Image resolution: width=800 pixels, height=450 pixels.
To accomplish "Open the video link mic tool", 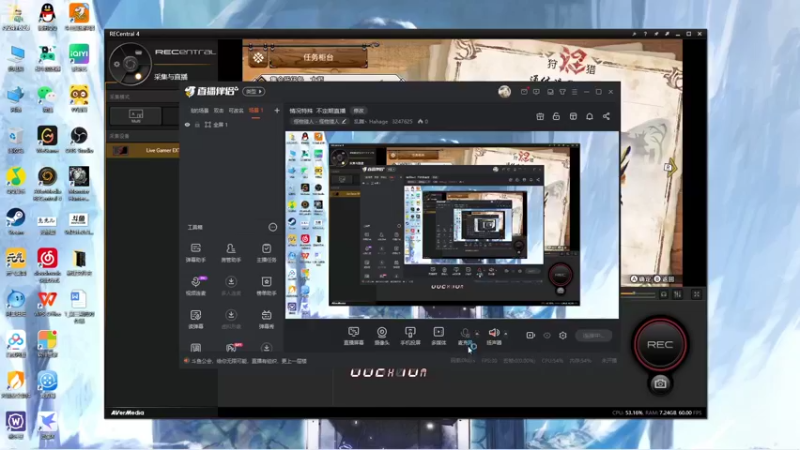I will coord(195,286).
